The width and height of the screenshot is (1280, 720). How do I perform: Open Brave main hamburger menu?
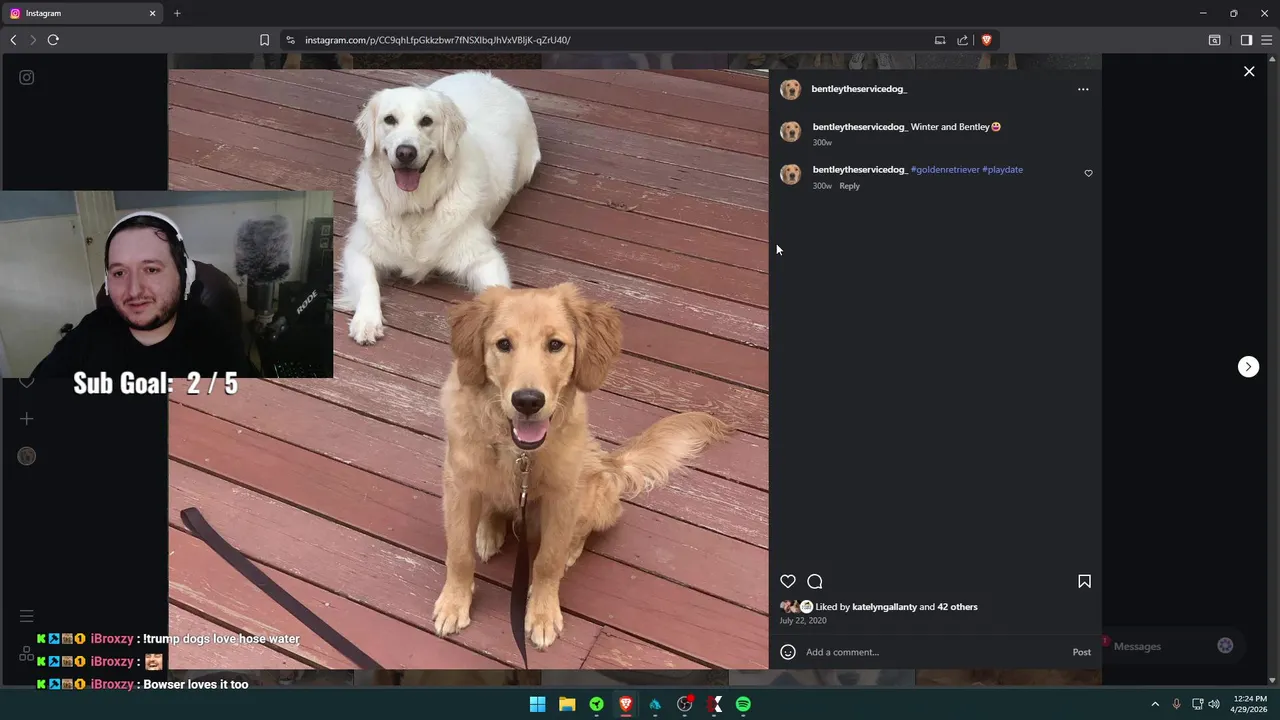(x=1267, y=40)
